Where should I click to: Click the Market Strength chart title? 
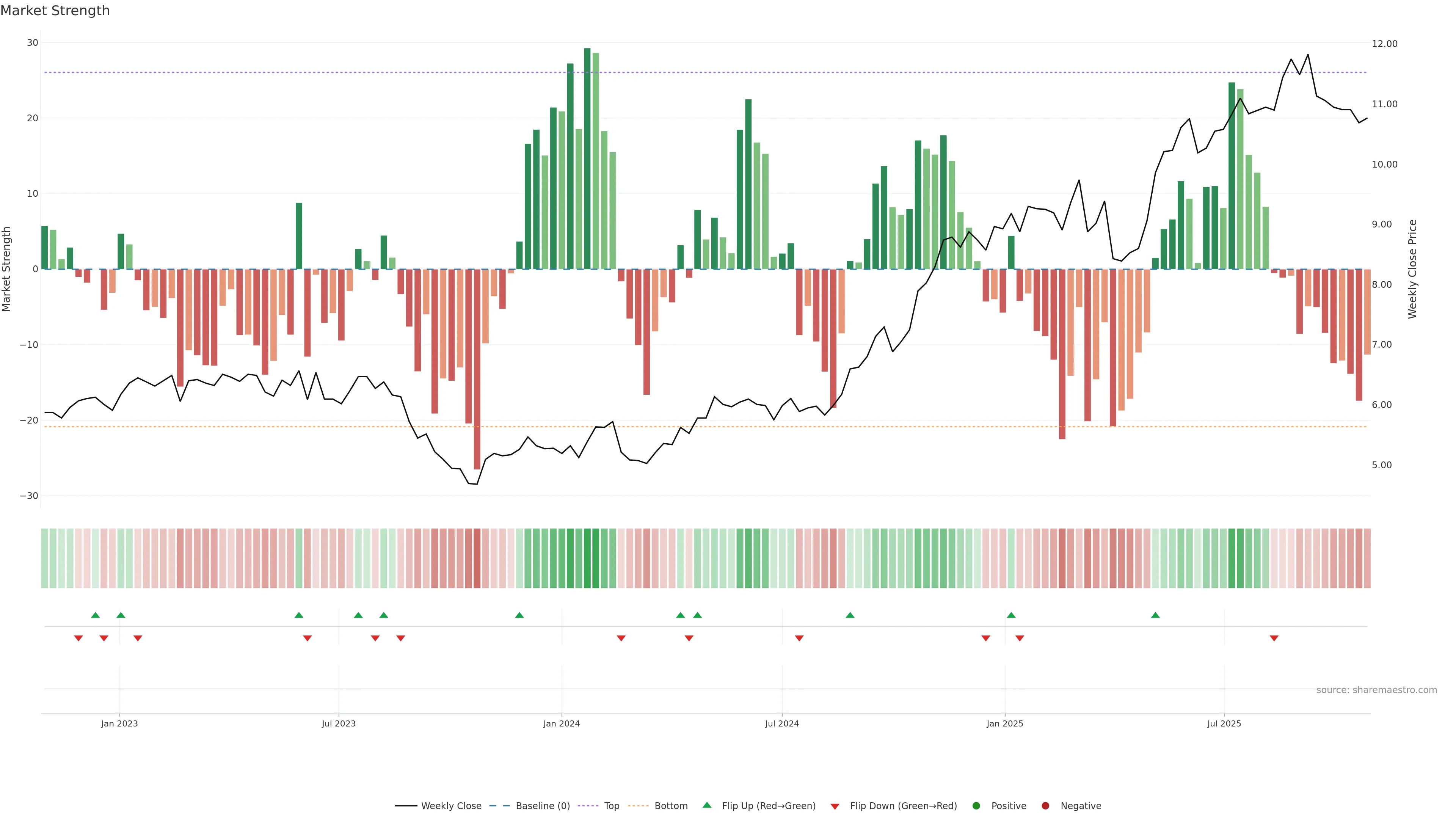55,11
